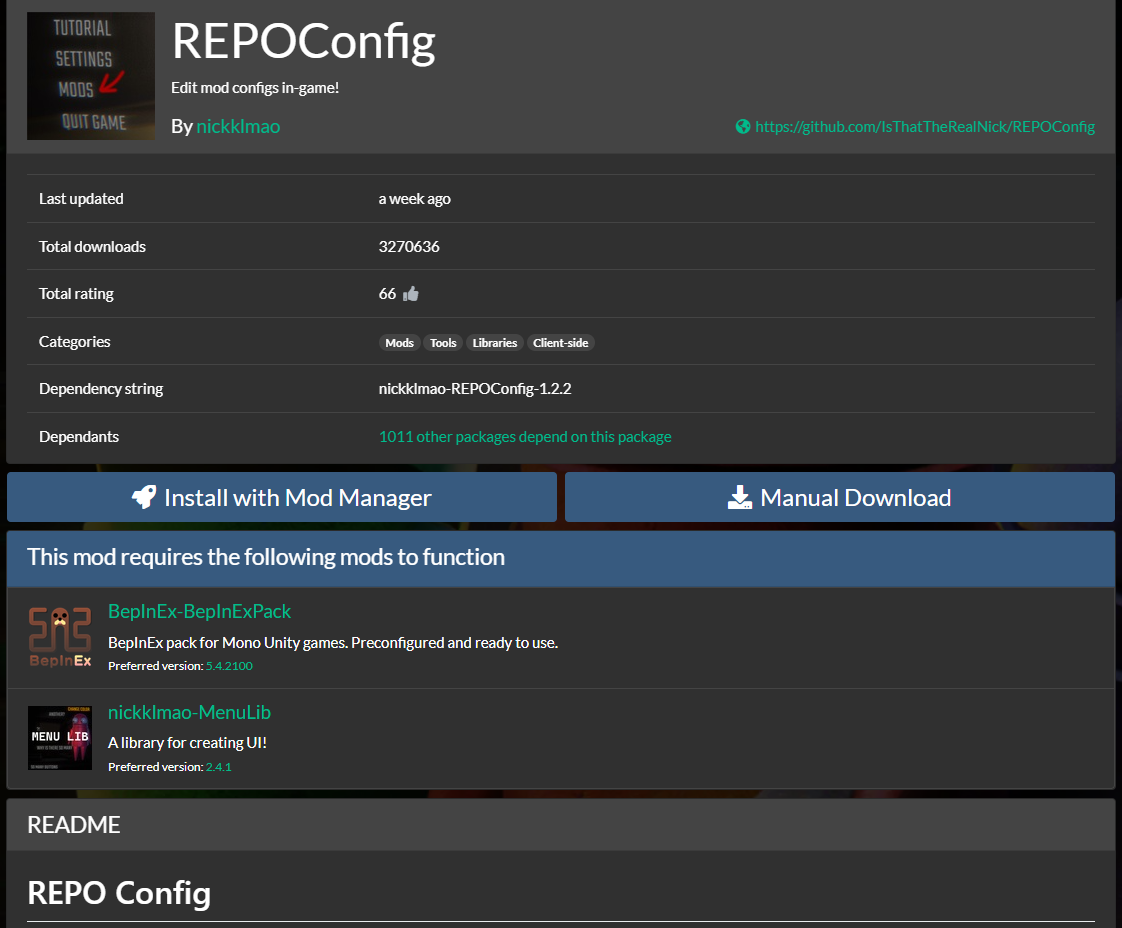Click the 'Last updated' row label
This screenshot has height=928, width=1122.
pos(81,198)
